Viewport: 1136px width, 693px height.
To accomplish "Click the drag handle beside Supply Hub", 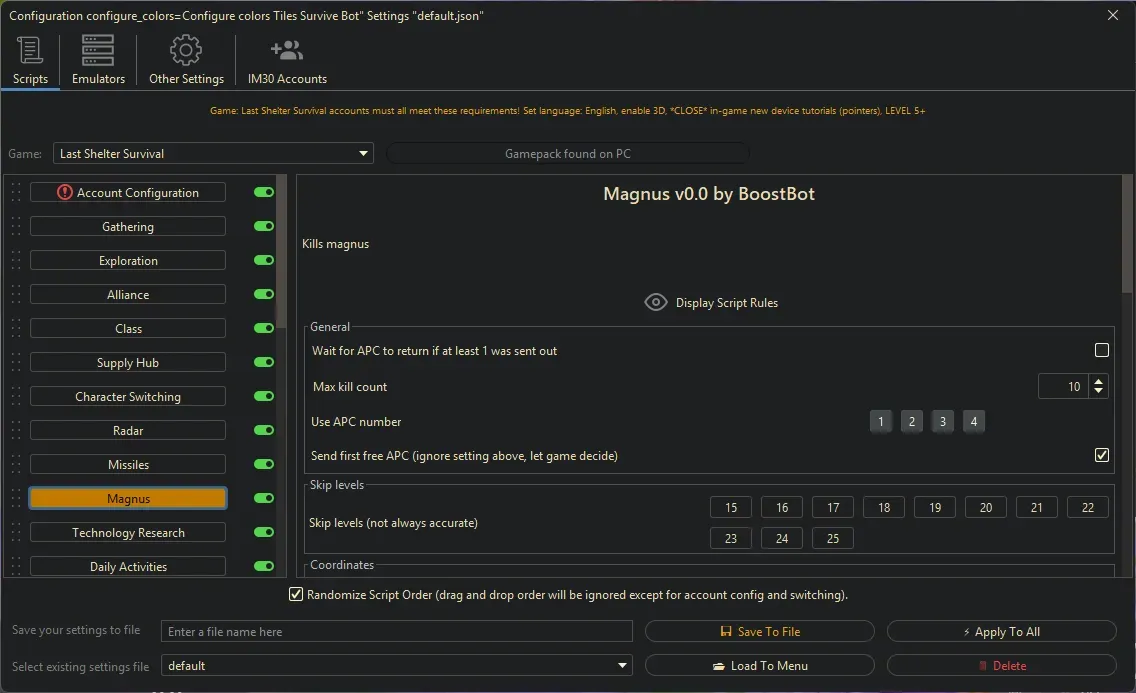I will (16, 363).
